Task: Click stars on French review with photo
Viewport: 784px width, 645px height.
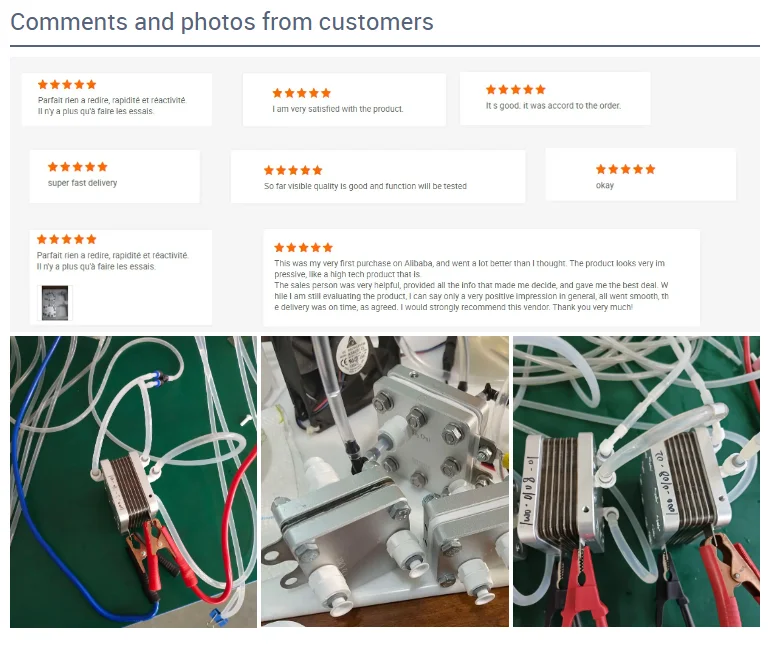Action: point(66,239)
